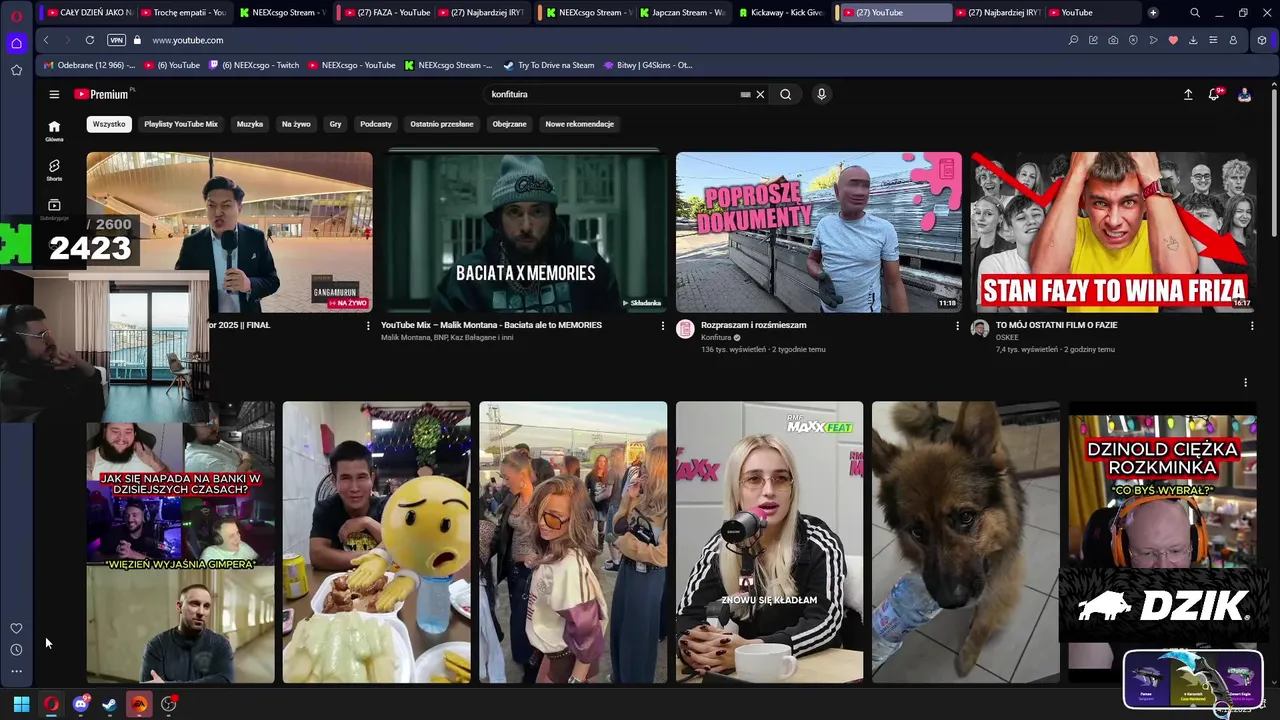Open options for 'Rozpraszam i rozśmieszam' video
Screen dimensions: 1280x720
957,325
